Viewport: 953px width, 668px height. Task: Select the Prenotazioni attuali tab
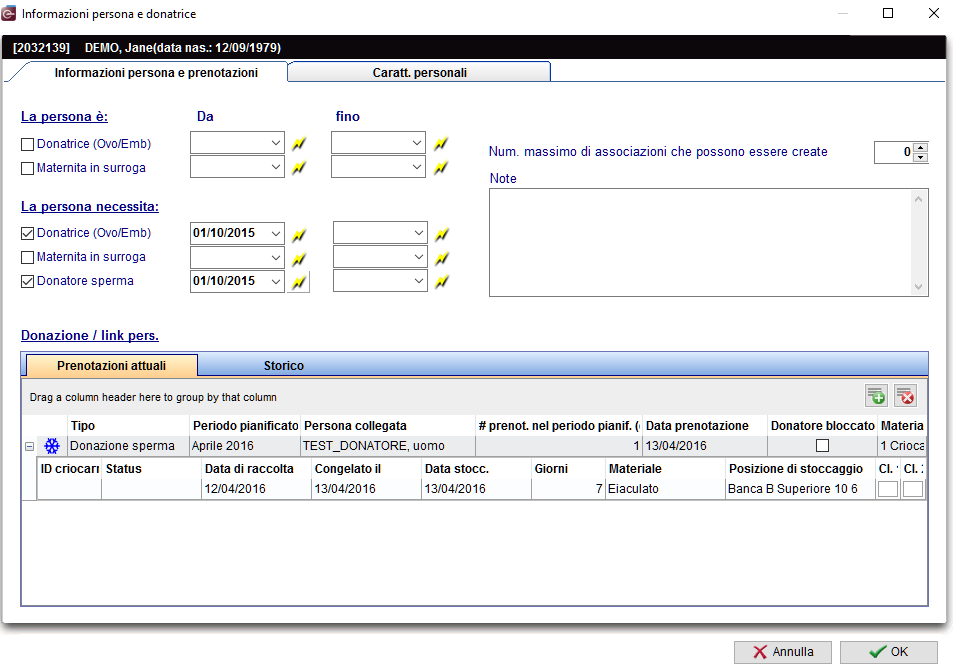(111, 365)
